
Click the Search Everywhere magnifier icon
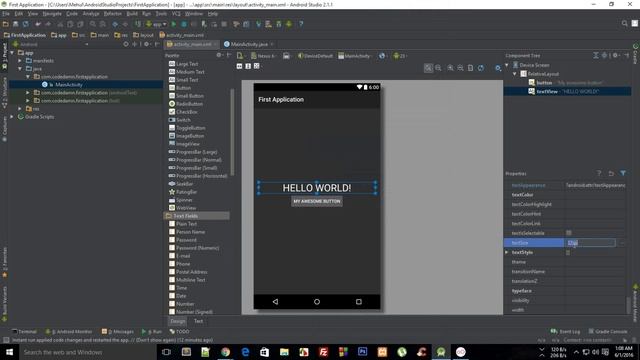[624, 24]
